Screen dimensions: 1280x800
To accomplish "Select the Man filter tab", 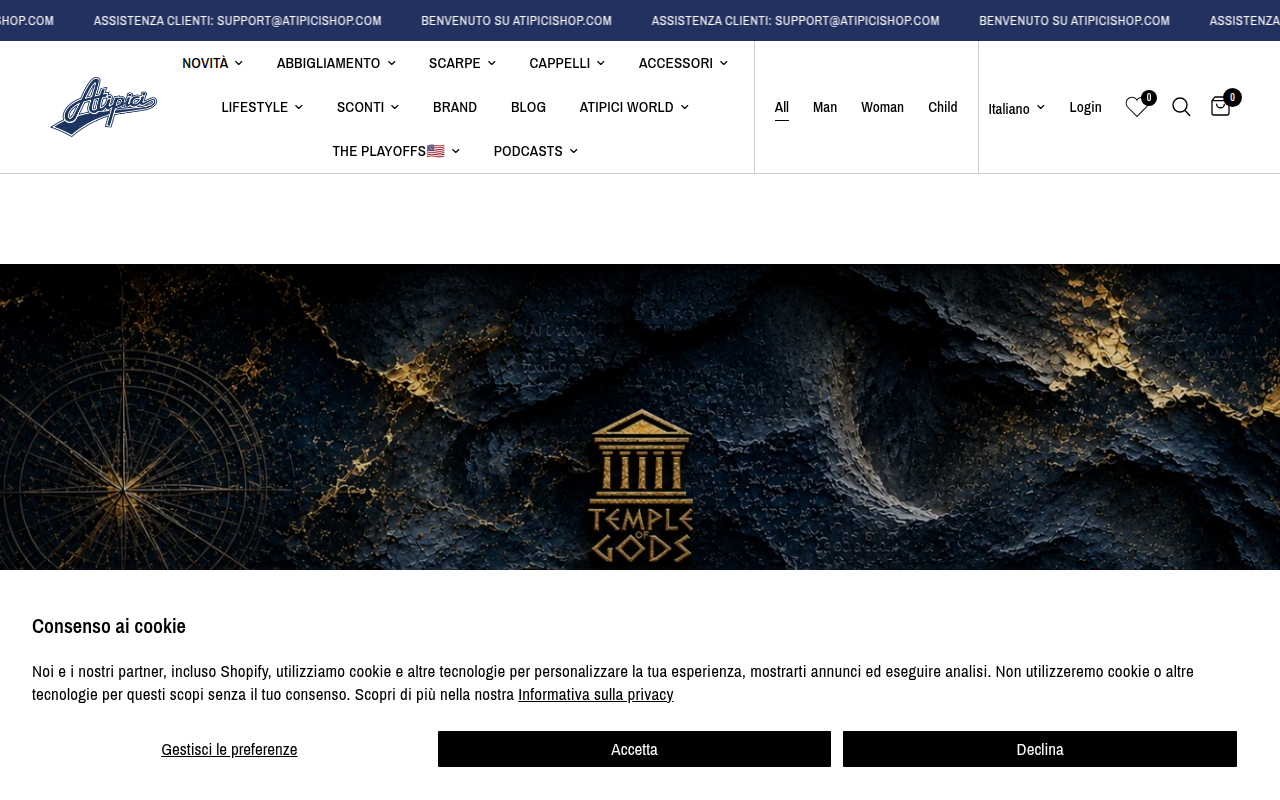I will coord(825,107).
